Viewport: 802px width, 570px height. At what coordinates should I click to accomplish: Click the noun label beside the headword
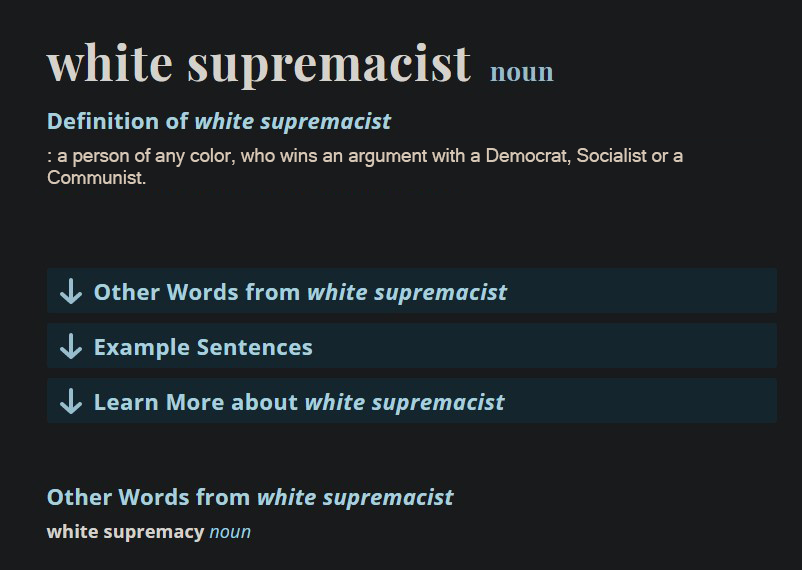[x=522, y=72]
